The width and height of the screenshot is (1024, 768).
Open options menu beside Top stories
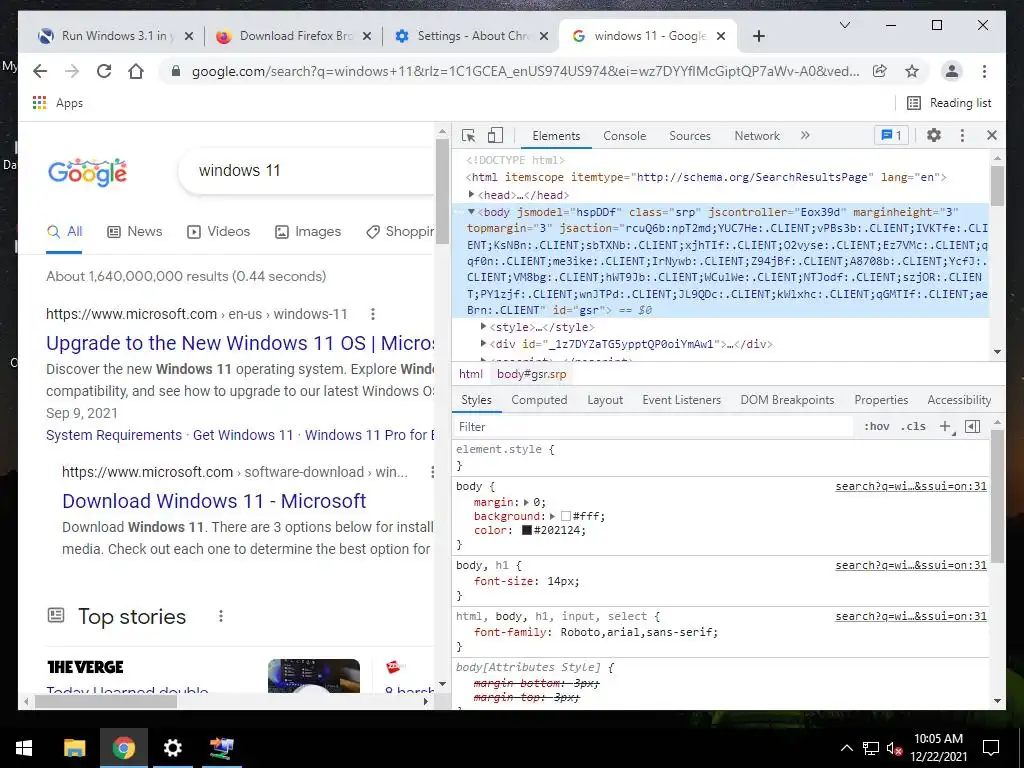click(x=221, y=616)
